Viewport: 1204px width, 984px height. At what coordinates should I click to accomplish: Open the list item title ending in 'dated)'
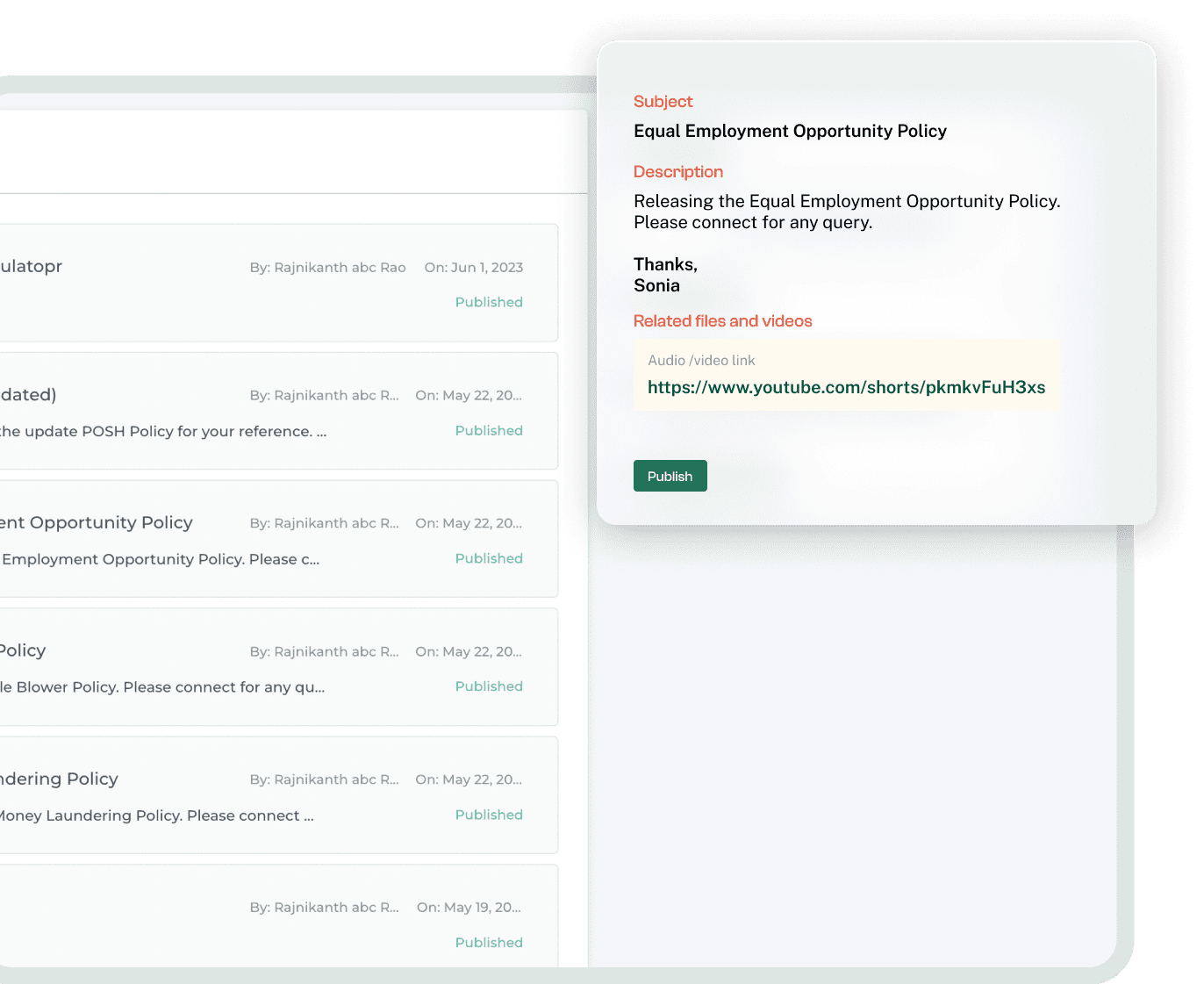(28, 395)
